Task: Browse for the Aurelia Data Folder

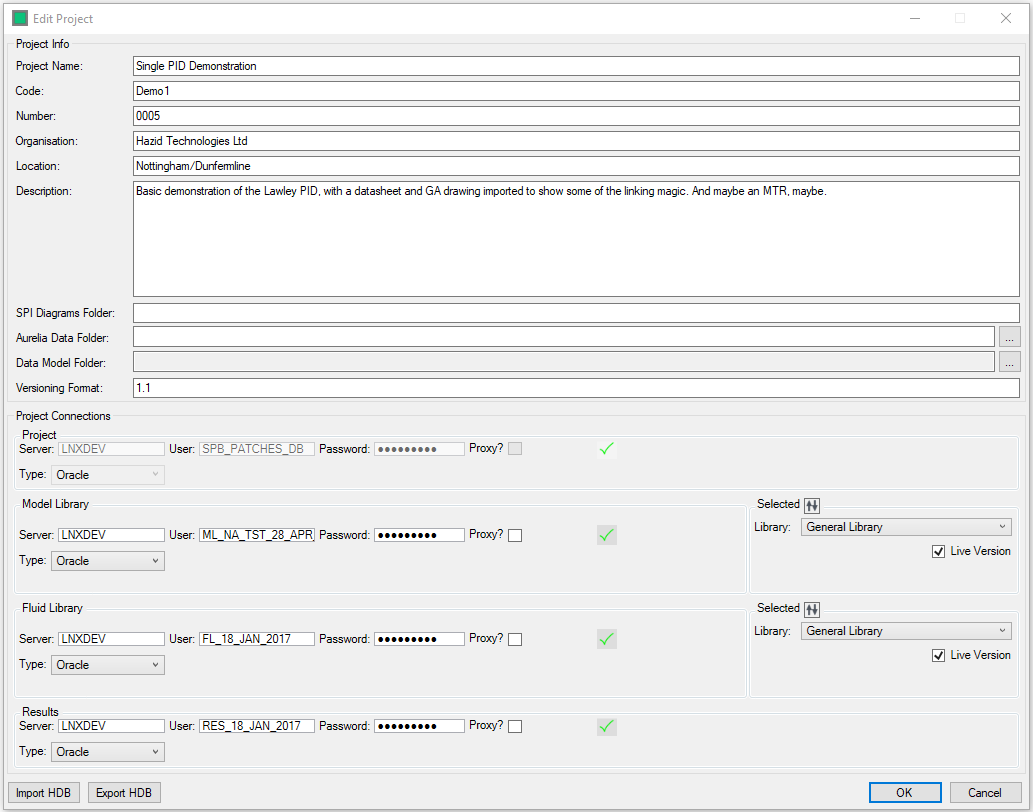Action: click(x=1009, y=337)
